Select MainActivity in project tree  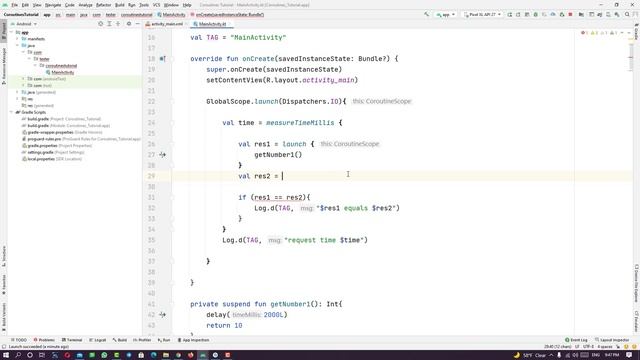tap(62, 72)
